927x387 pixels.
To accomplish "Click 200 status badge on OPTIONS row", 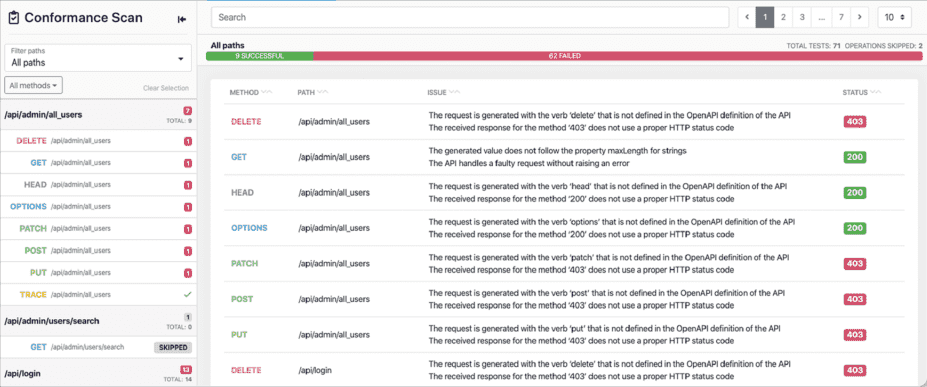I will pyautogui.click(x=855, y=228).
